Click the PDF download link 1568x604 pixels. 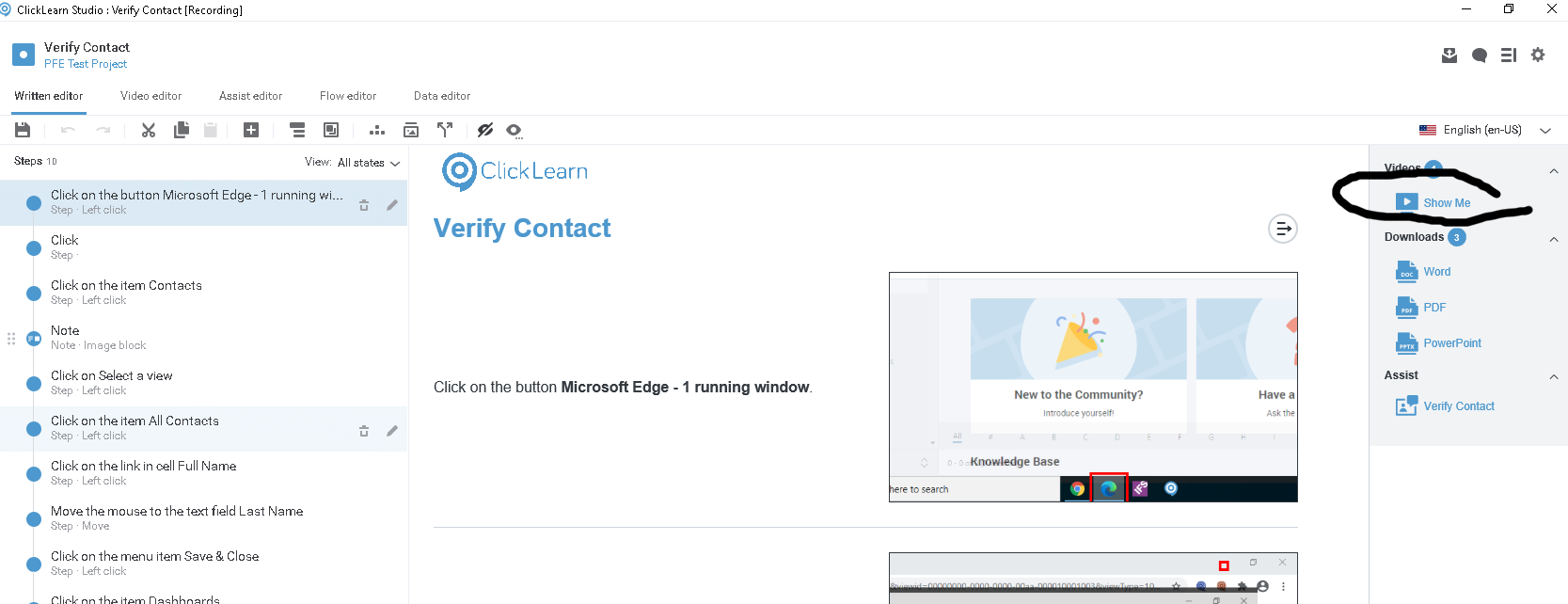(1434, 308)
